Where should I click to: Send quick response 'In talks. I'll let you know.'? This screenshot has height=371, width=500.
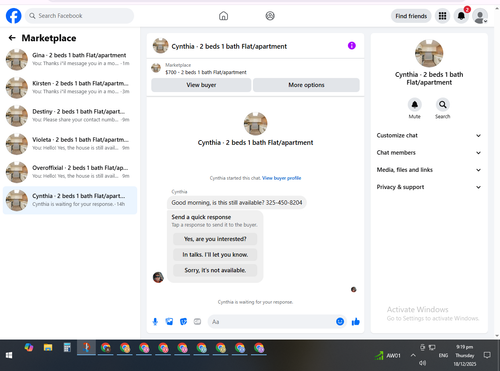click(x=215, y=255)
